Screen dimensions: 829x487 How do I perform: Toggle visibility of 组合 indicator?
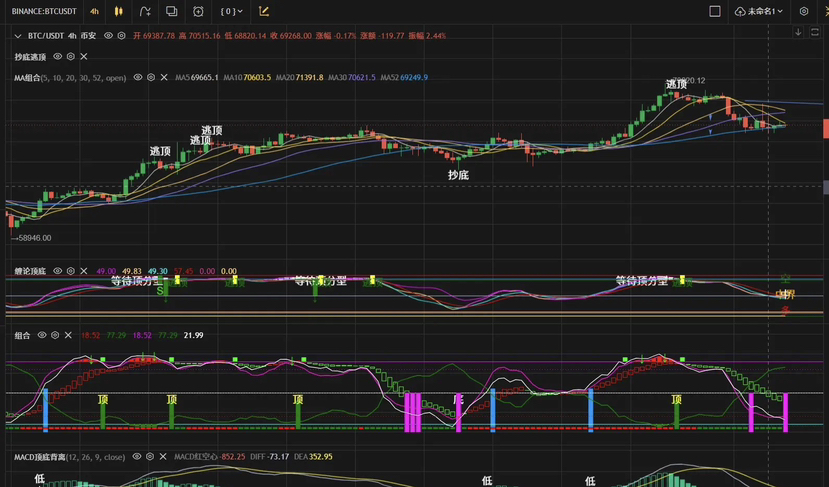click(x=42, y=335)
